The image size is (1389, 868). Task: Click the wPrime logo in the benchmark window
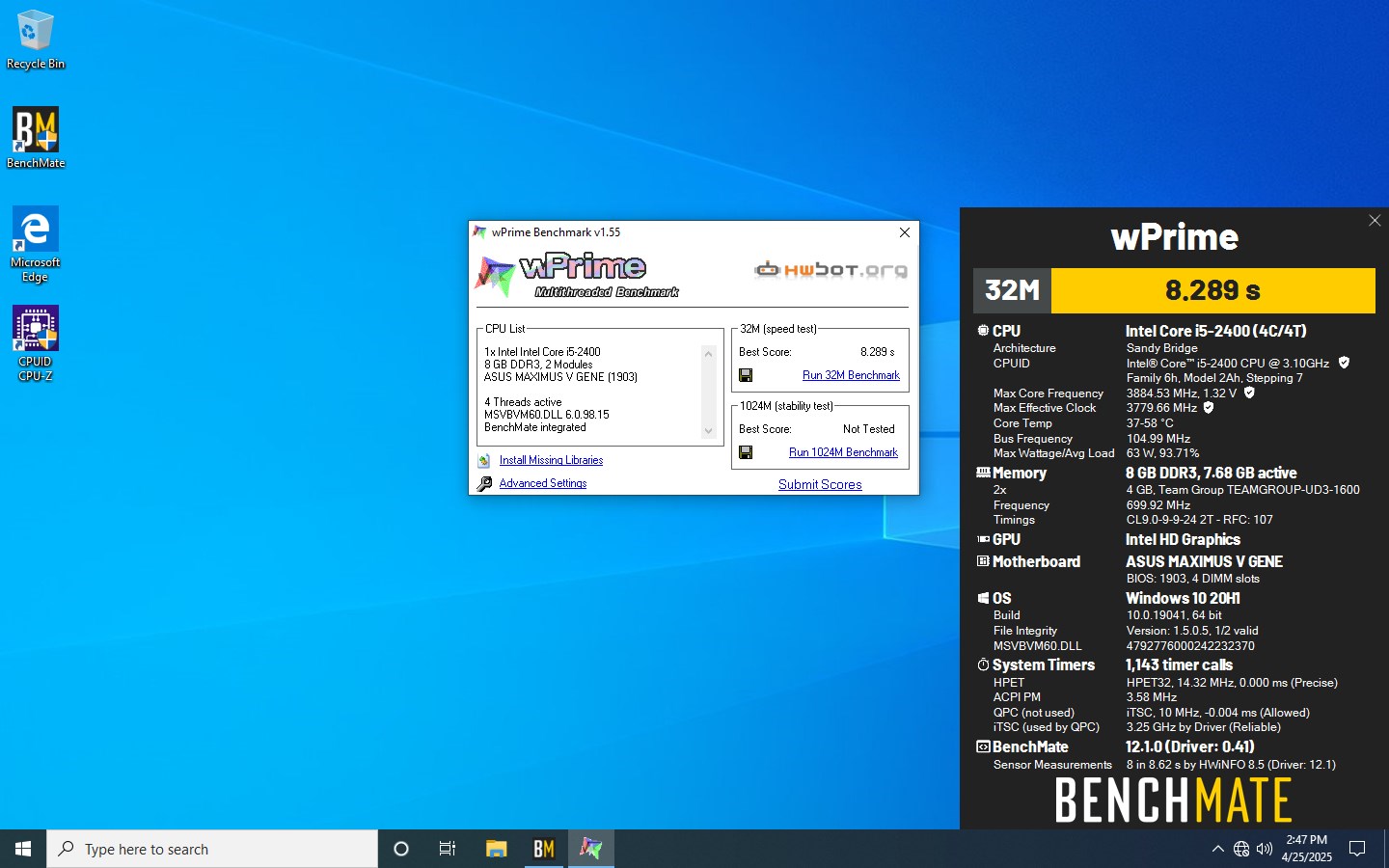tap(577, 275)
